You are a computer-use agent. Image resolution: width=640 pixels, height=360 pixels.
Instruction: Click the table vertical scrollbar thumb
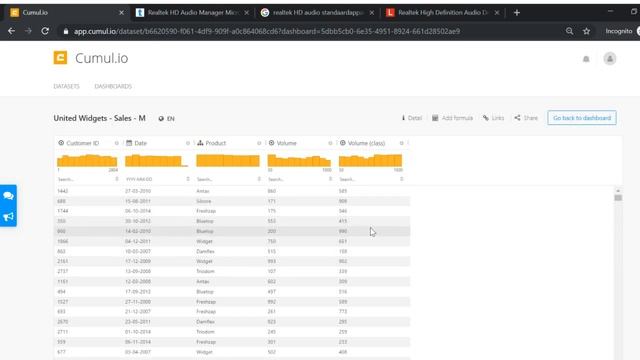[618, 198]
